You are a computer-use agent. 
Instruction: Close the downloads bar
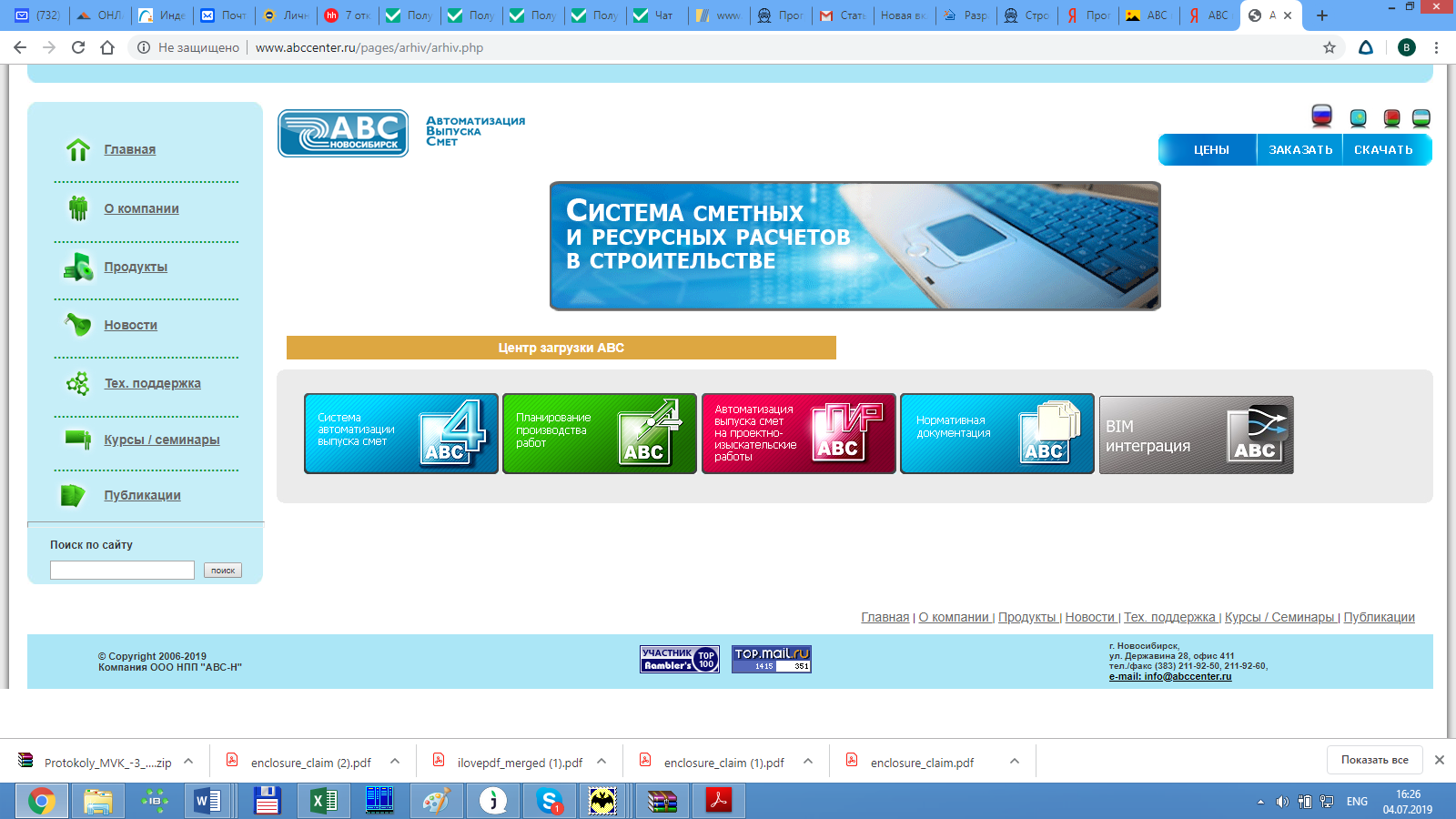1440,760
